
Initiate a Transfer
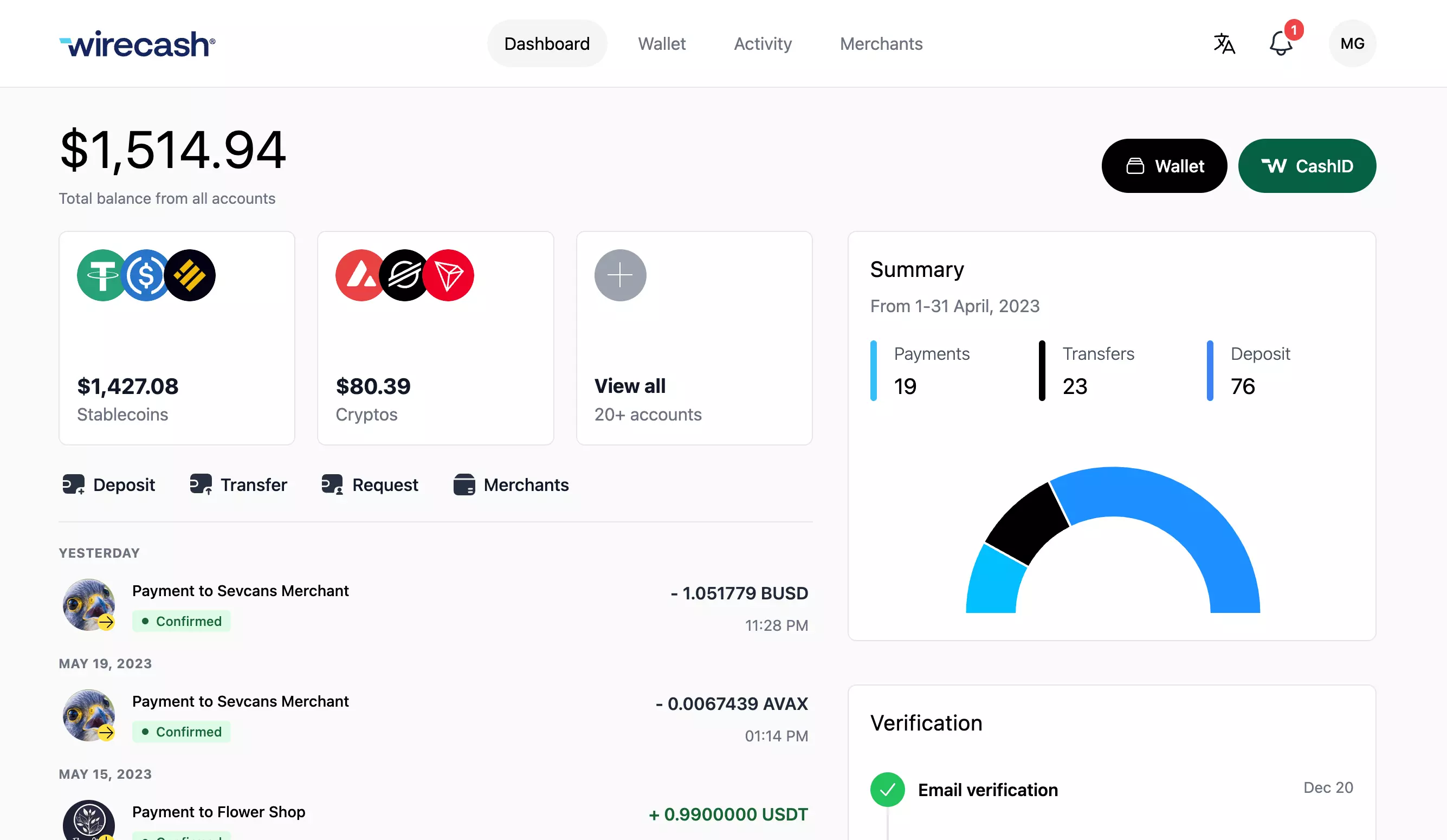[x=238, y=484]
